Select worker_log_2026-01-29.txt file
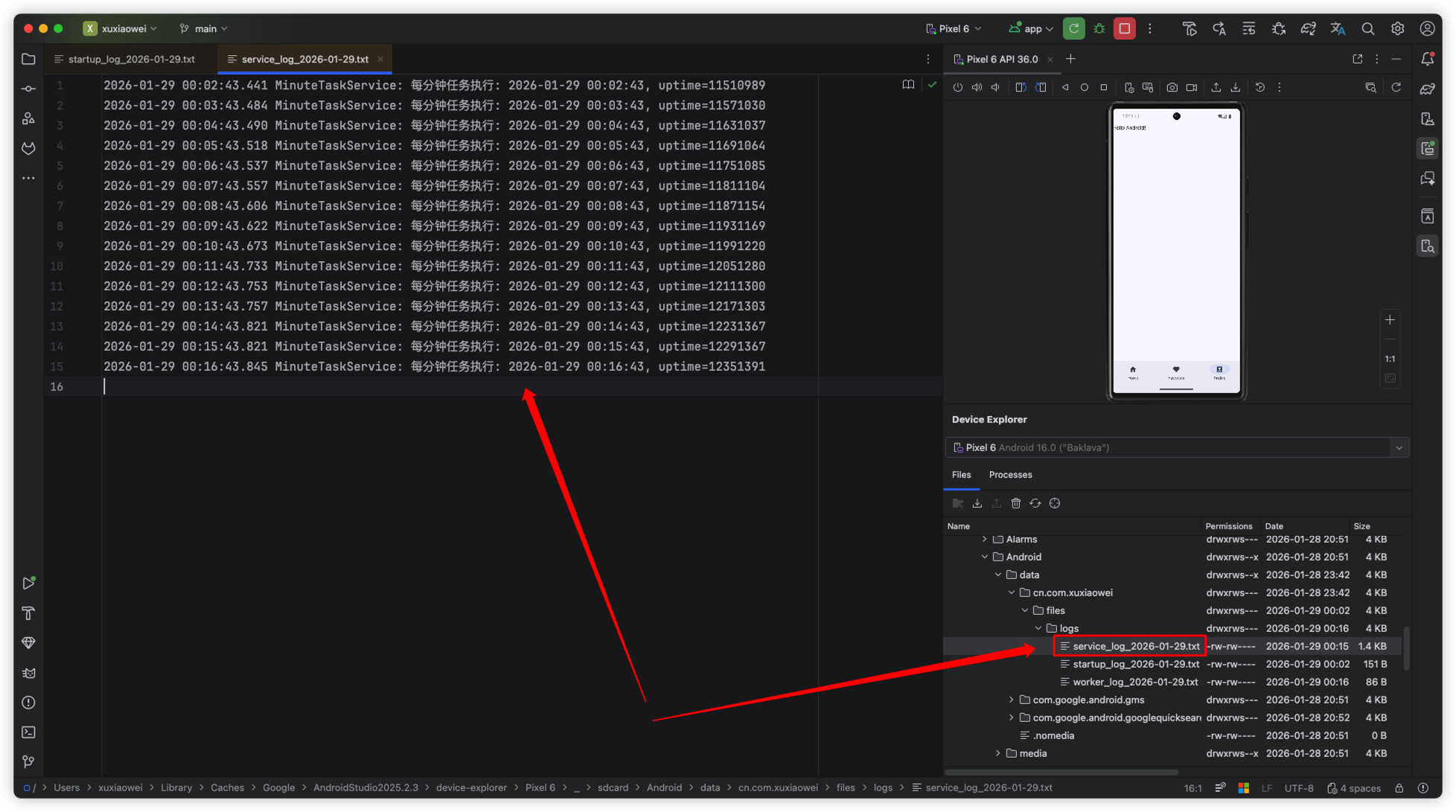The image size is (1456, 812). (1134, 682)
